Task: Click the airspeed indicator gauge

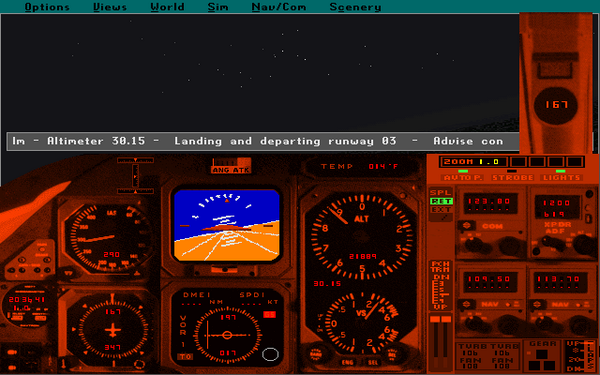Action: tap(108, 238)
